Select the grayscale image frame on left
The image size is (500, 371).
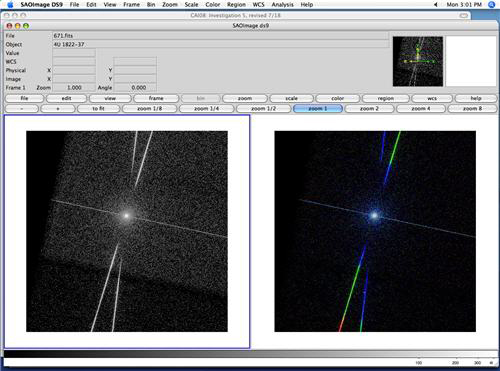pos(127,231)
